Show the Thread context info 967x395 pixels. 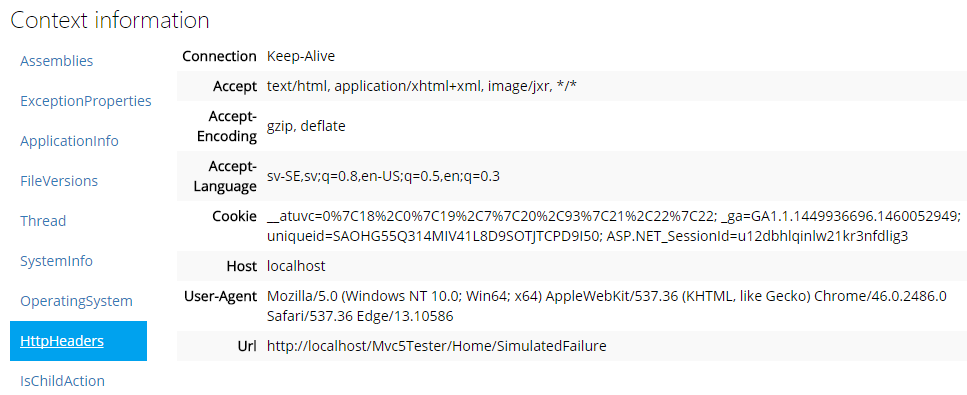point(43,221)
